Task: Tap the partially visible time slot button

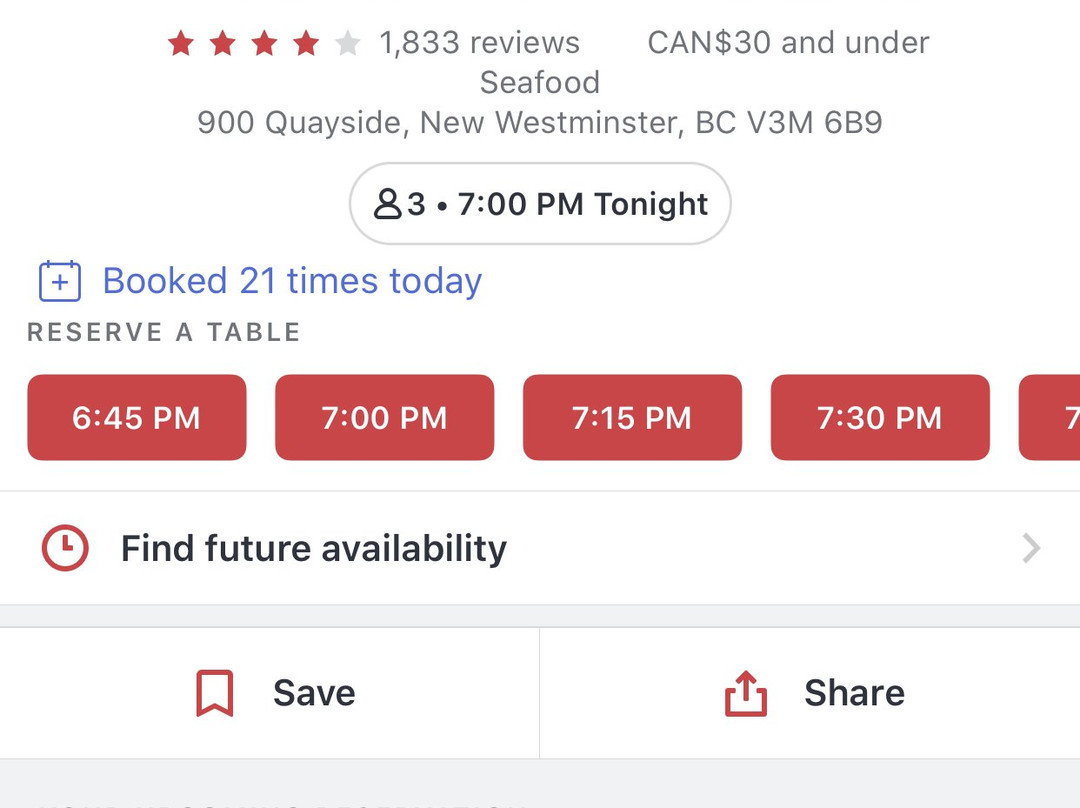Action: click(x=1050, y=417)
